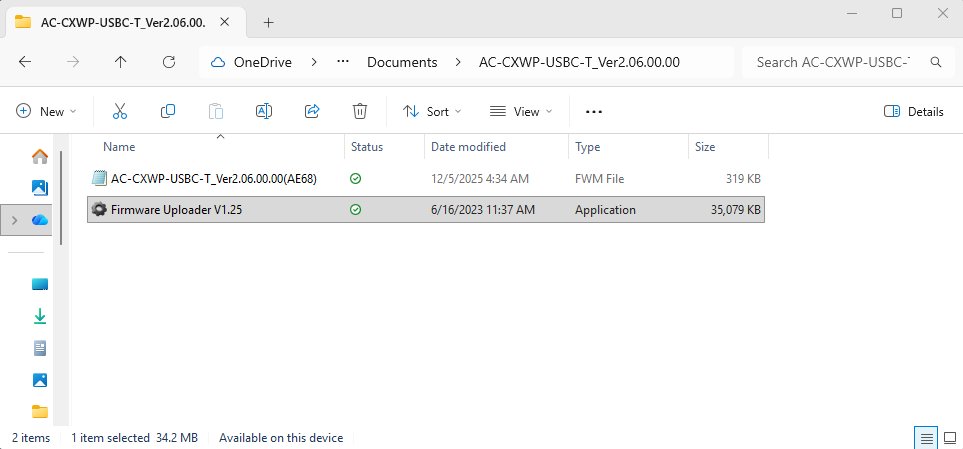Refresh the current folder

click(169, 62)
